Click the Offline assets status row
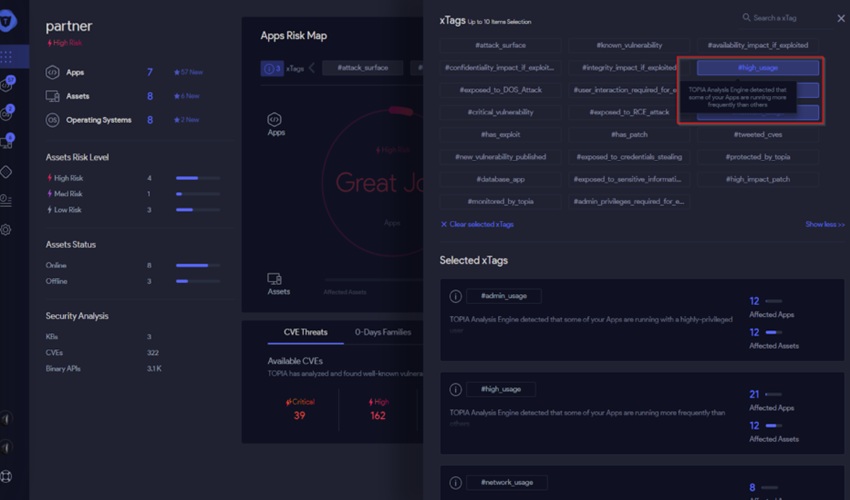 [x=133, y=281]
